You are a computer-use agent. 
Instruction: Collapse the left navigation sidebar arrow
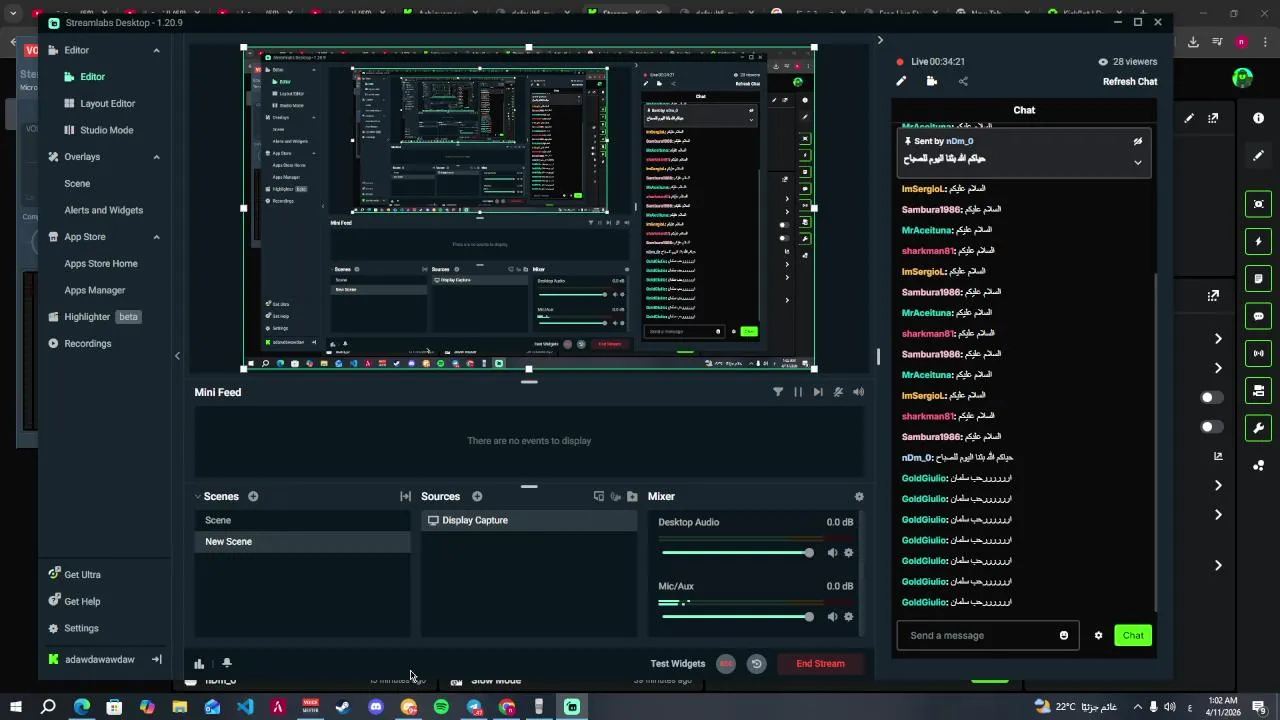[x=177, y=355]
